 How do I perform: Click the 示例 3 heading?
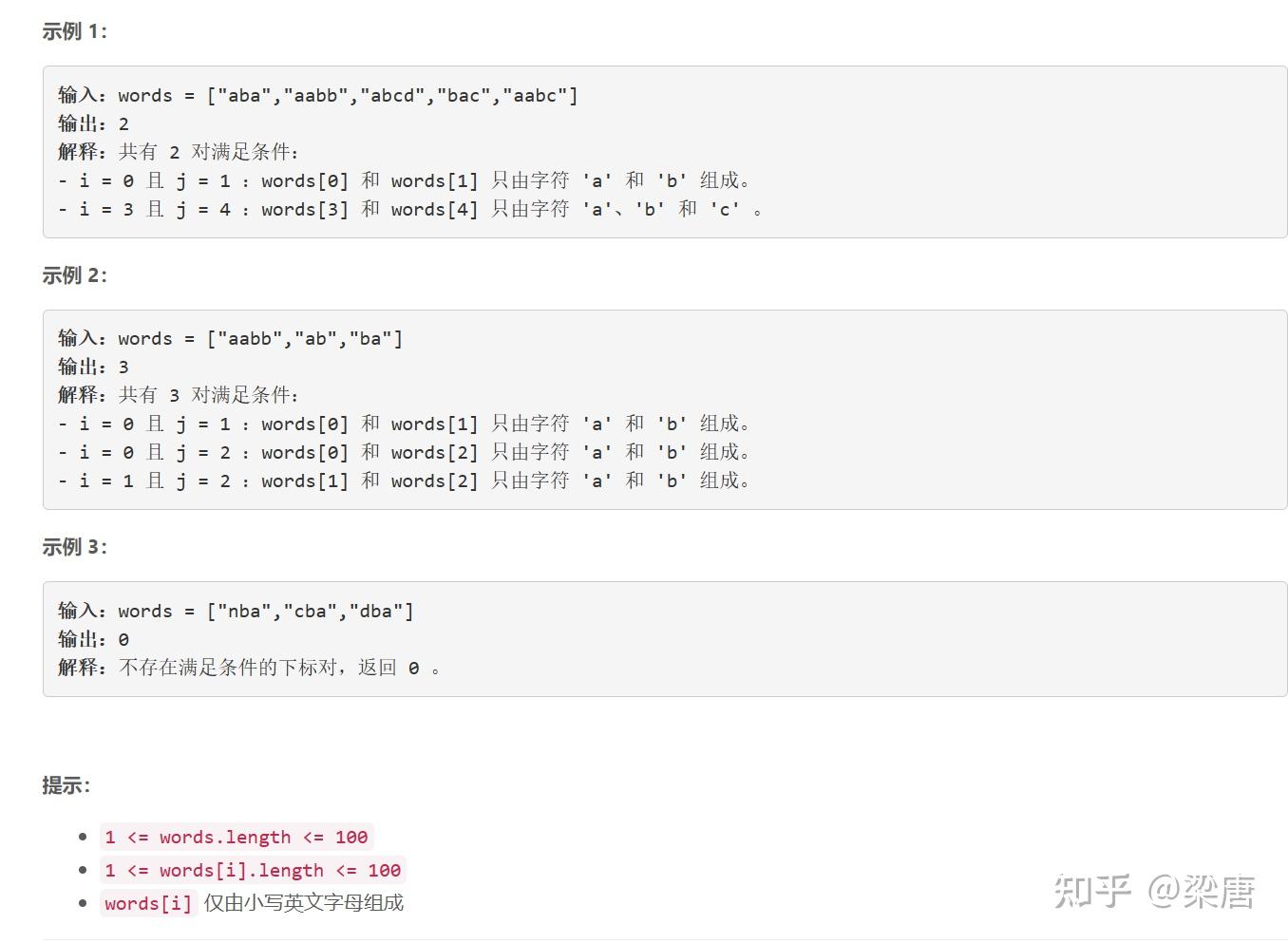[x=74, y=547]
